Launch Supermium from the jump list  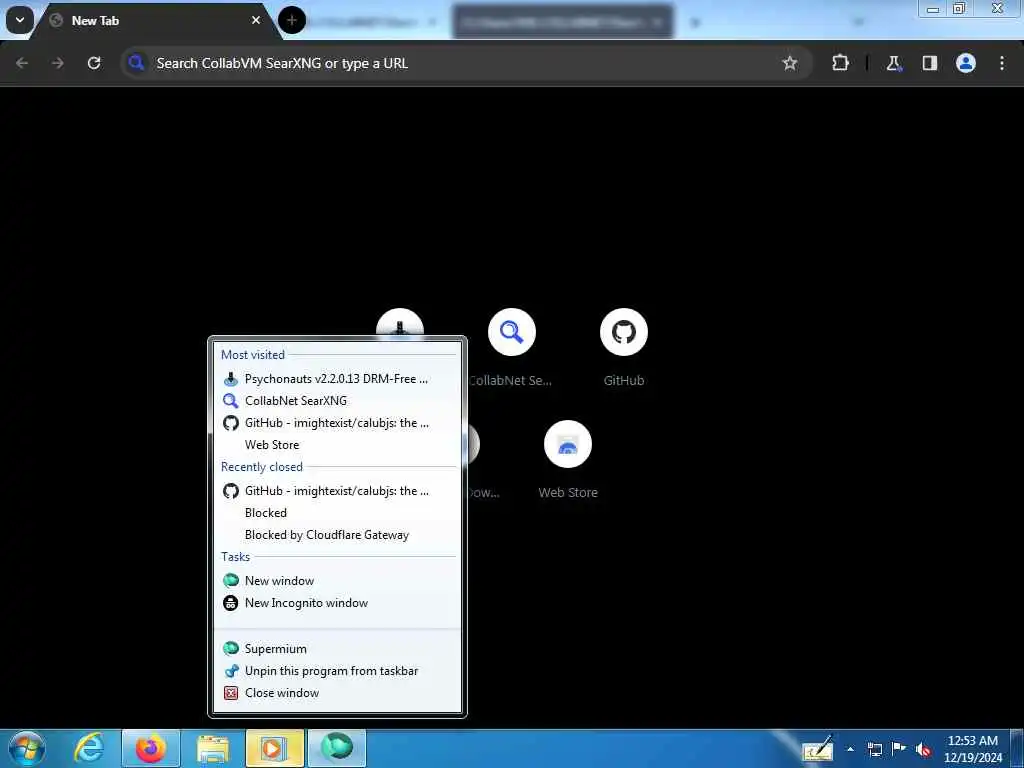[337, 649]
